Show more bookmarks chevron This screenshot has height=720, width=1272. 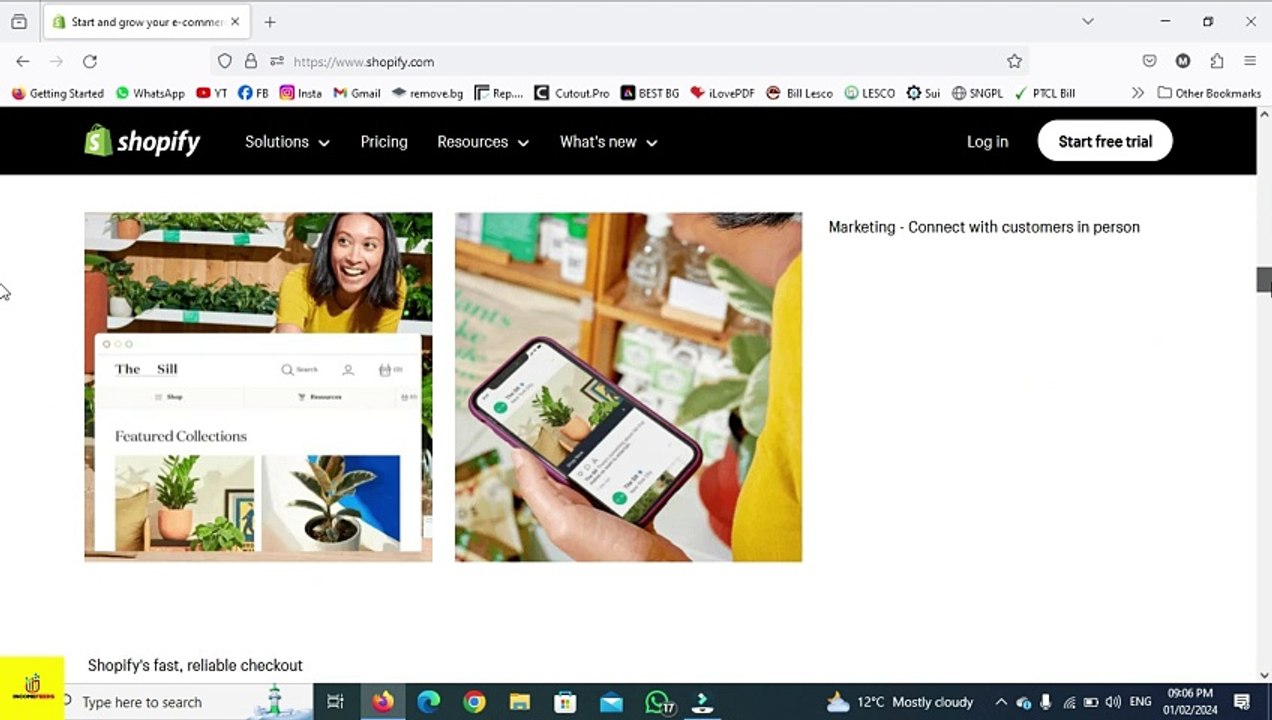pos(1138,93)
